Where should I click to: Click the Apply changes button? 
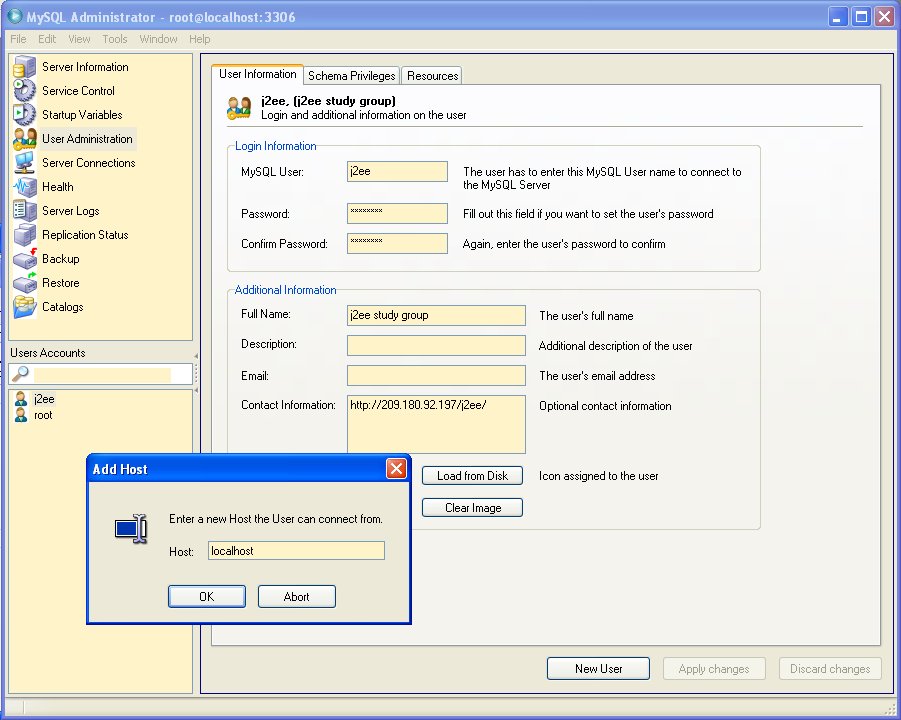pos(714,669)
